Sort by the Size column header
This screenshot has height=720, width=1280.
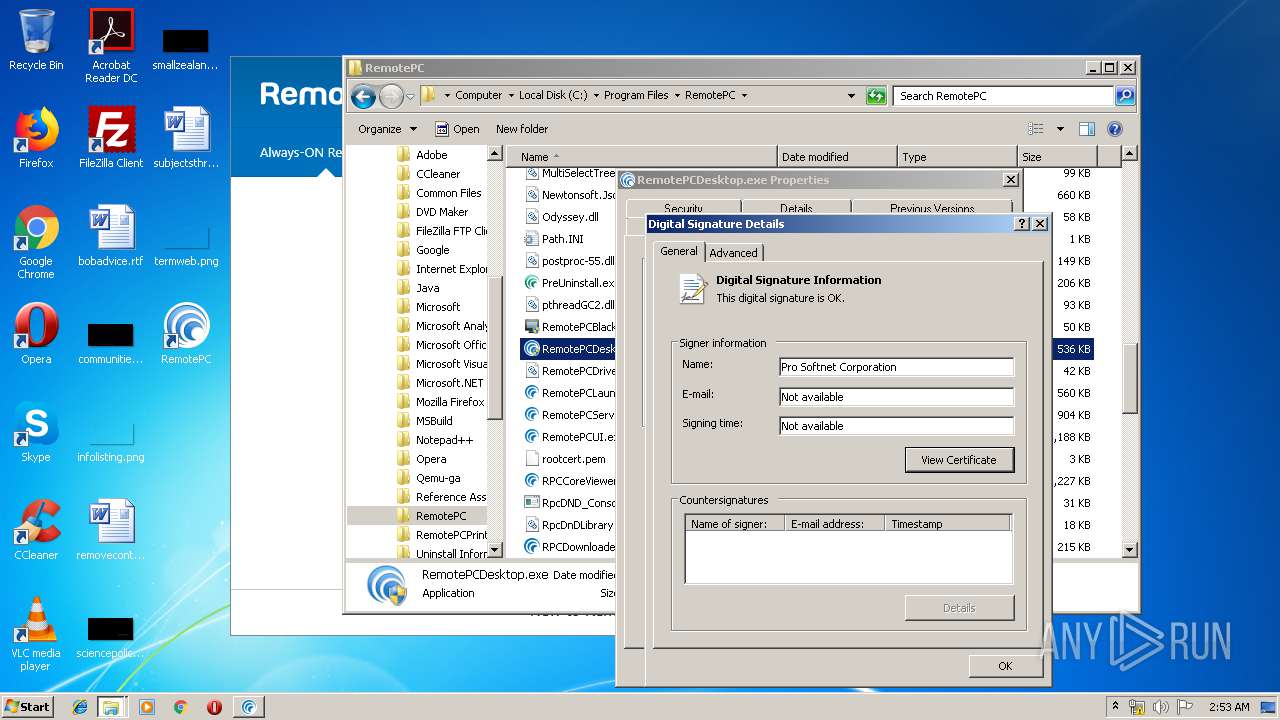tap(1057, 157)
